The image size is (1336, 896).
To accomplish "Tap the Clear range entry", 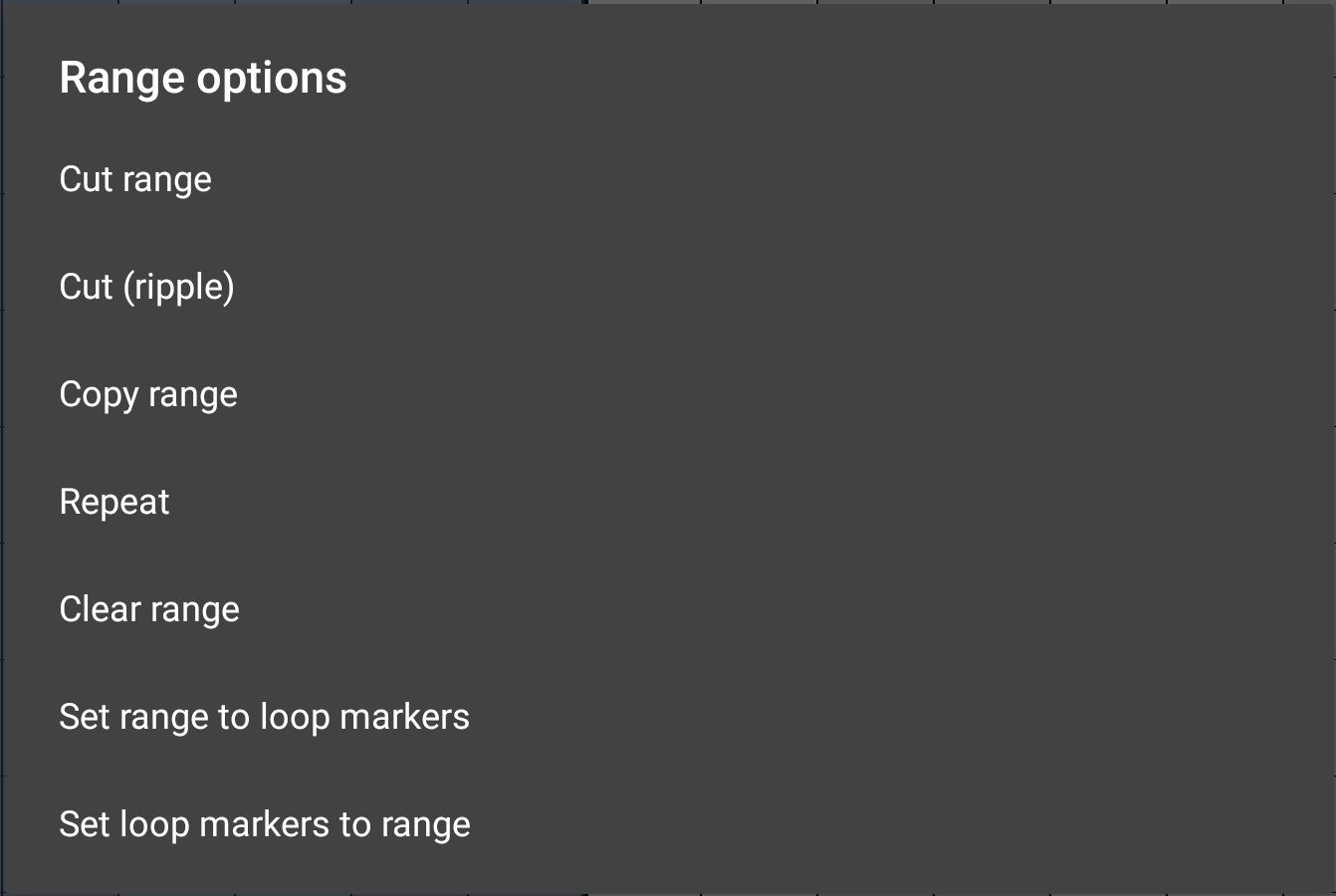I will tap(149, 609).
